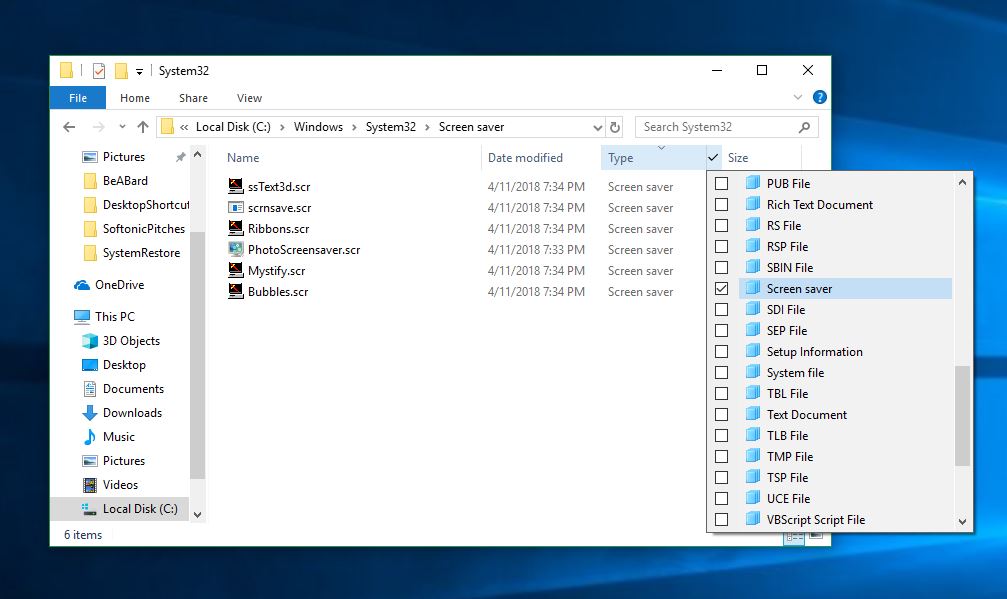This screenshot has height=599, width=1007.
Task: Click the Back navigation arrow
Action: [69, 127]
